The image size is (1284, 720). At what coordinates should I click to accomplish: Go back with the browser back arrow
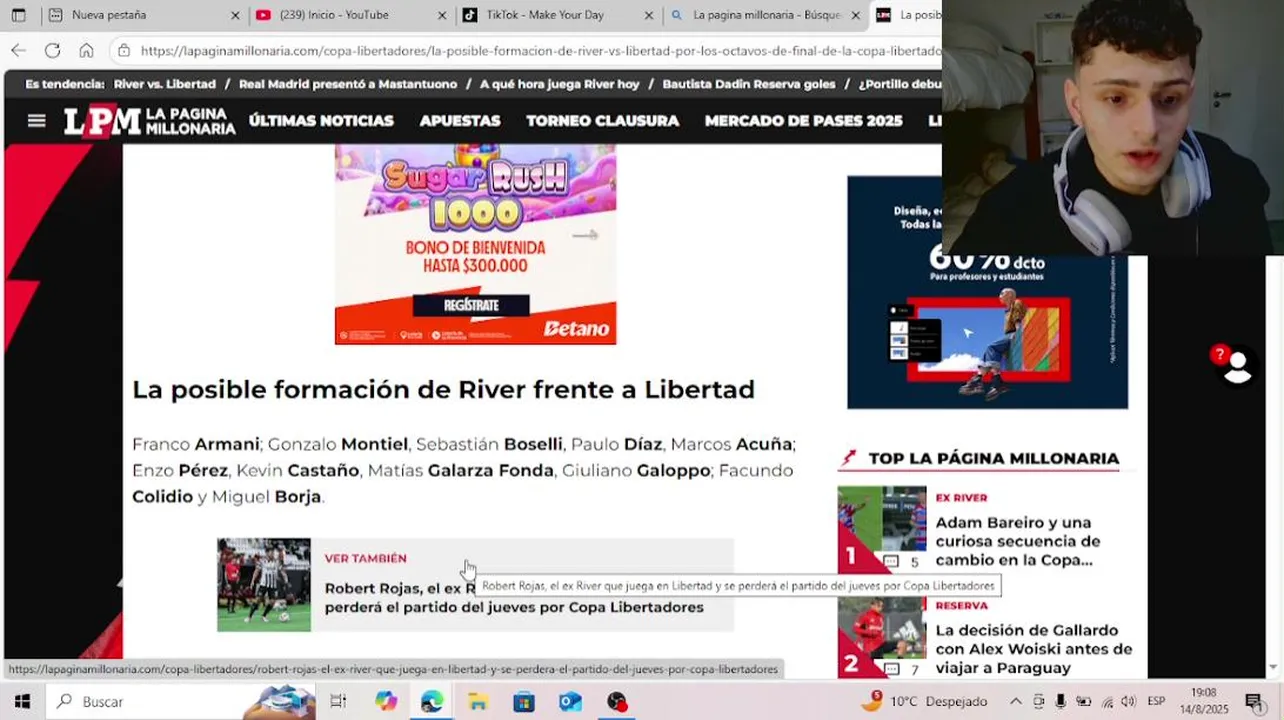(19, 50)
